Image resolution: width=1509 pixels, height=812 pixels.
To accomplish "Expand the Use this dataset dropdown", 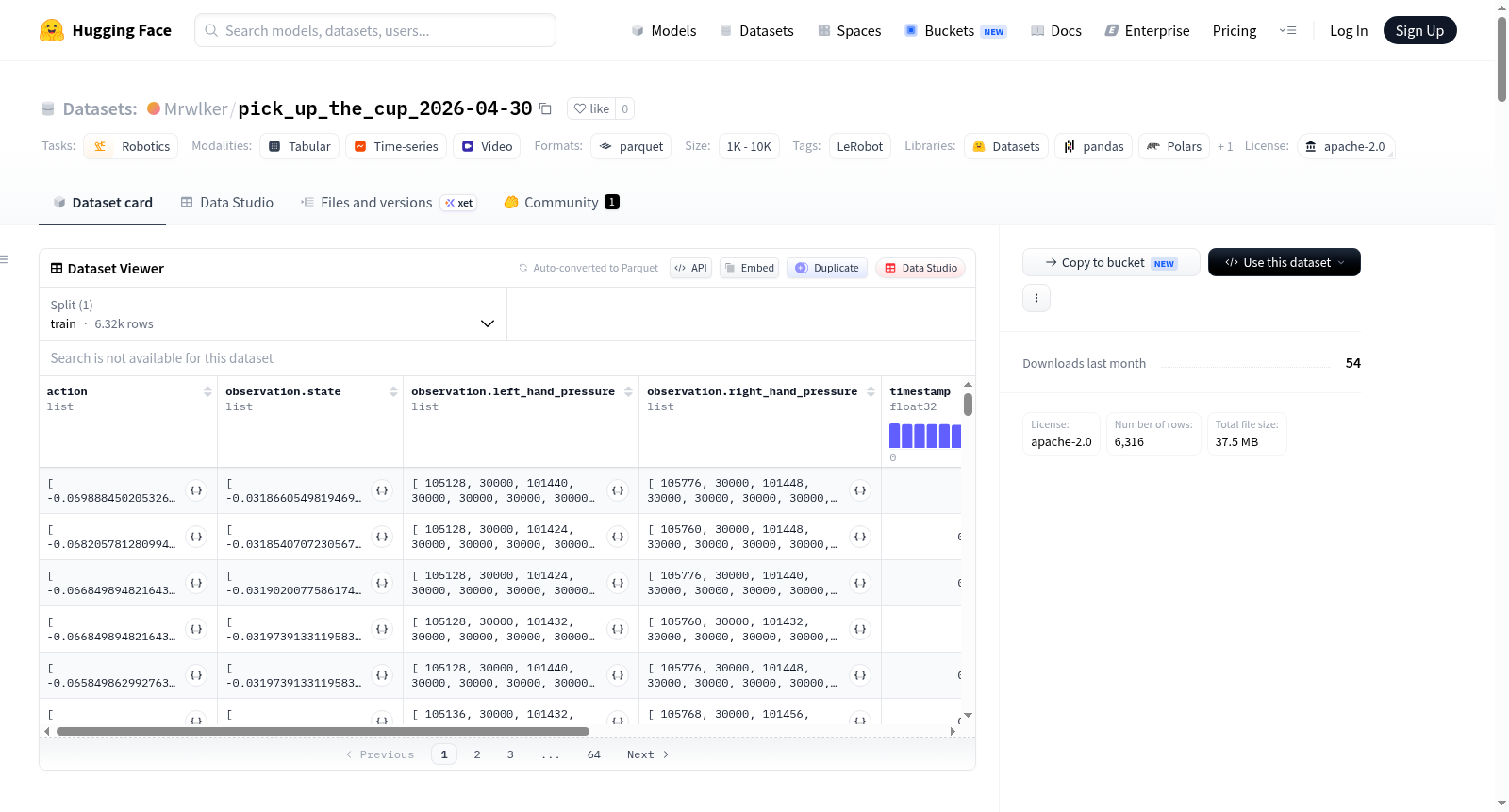I will tap(1285, 262).
